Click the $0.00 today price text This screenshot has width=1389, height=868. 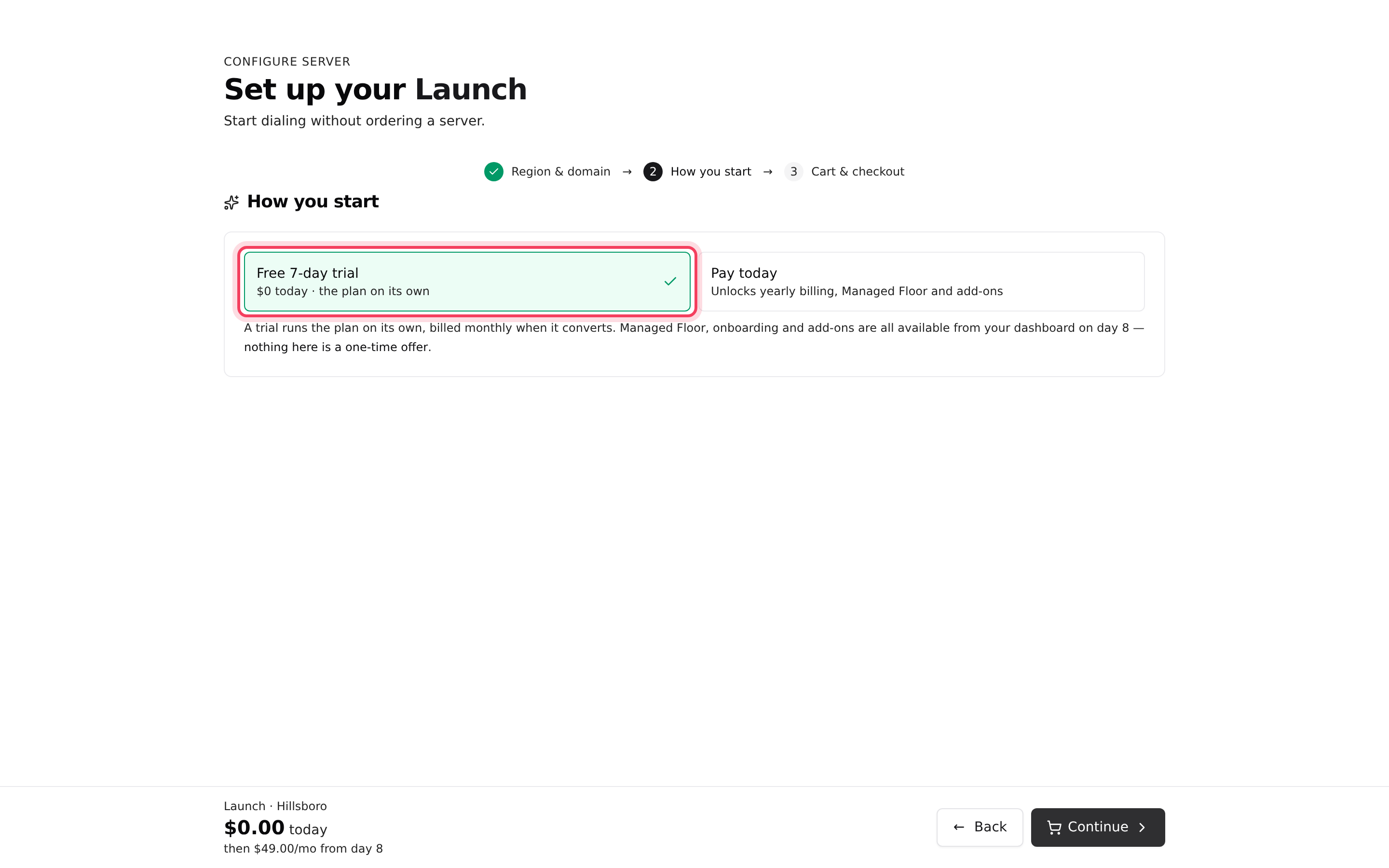[275, 828]
